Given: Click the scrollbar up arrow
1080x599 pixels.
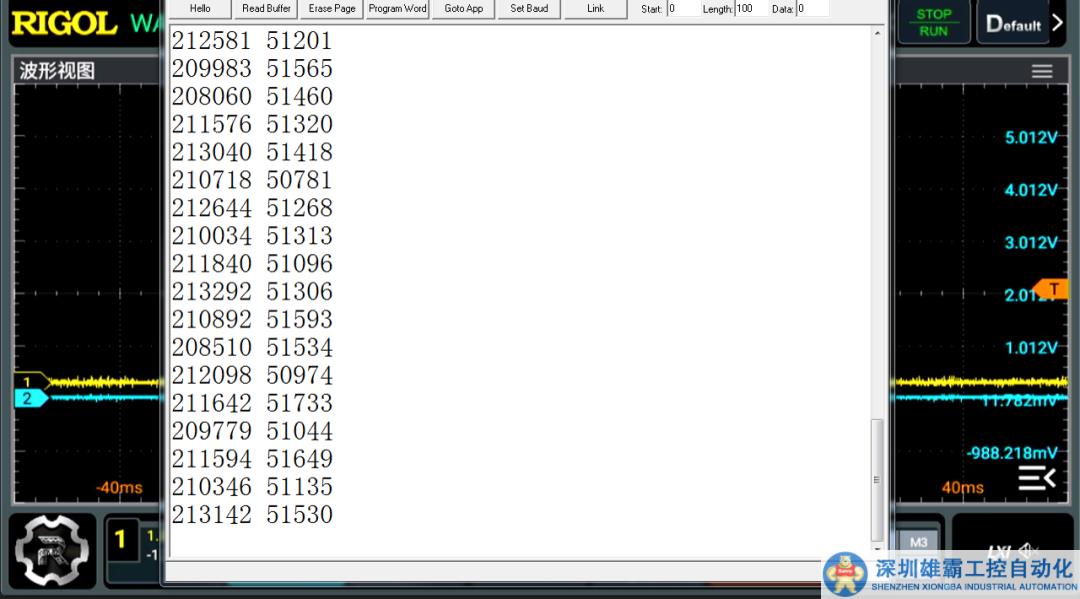Looking at the screenshot, I should click(x=878, y=34).
